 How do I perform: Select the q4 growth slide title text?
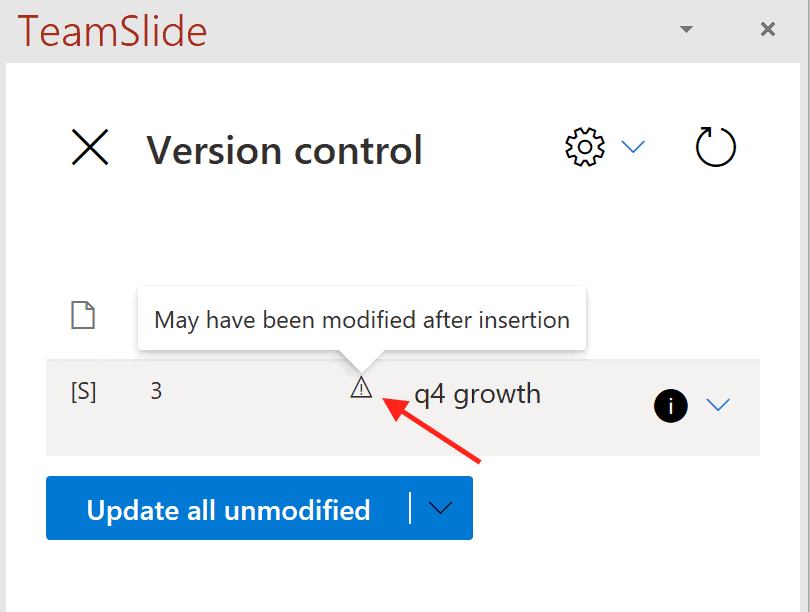pos(478,394)
